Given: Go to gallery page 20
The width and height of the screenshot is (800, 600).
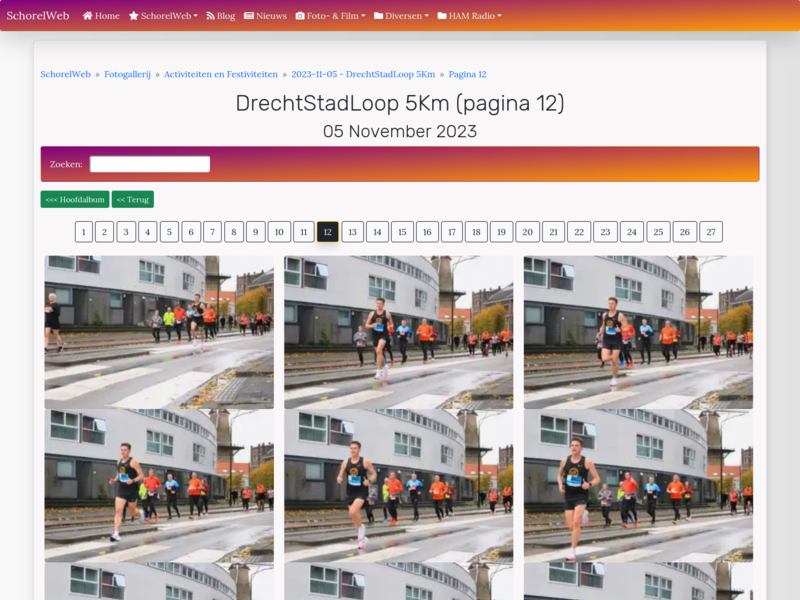Looking at the screenshot, I should point(528,232).
